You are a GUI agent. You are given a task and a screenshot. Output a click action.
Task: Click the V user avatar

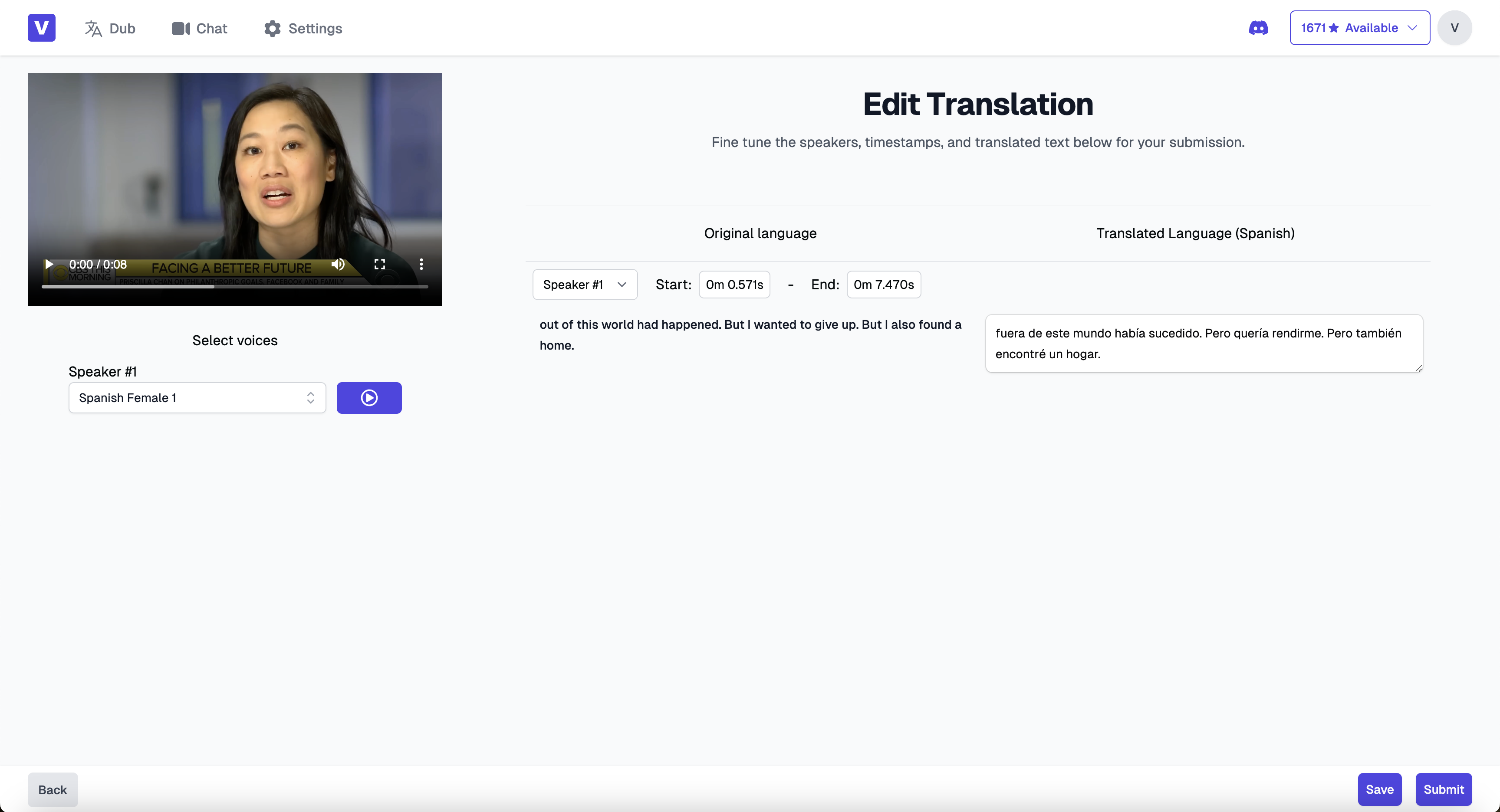point(1454,28)
